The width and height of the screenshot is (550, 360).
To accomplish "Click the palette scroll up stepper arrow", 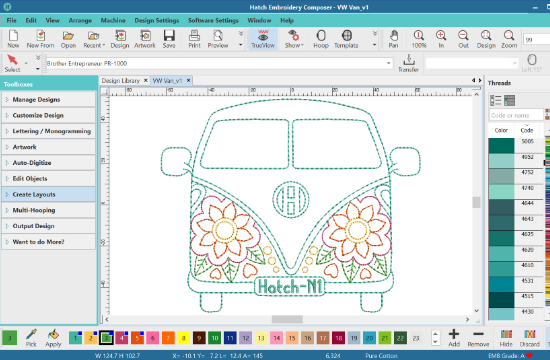I will coord(435,334).
